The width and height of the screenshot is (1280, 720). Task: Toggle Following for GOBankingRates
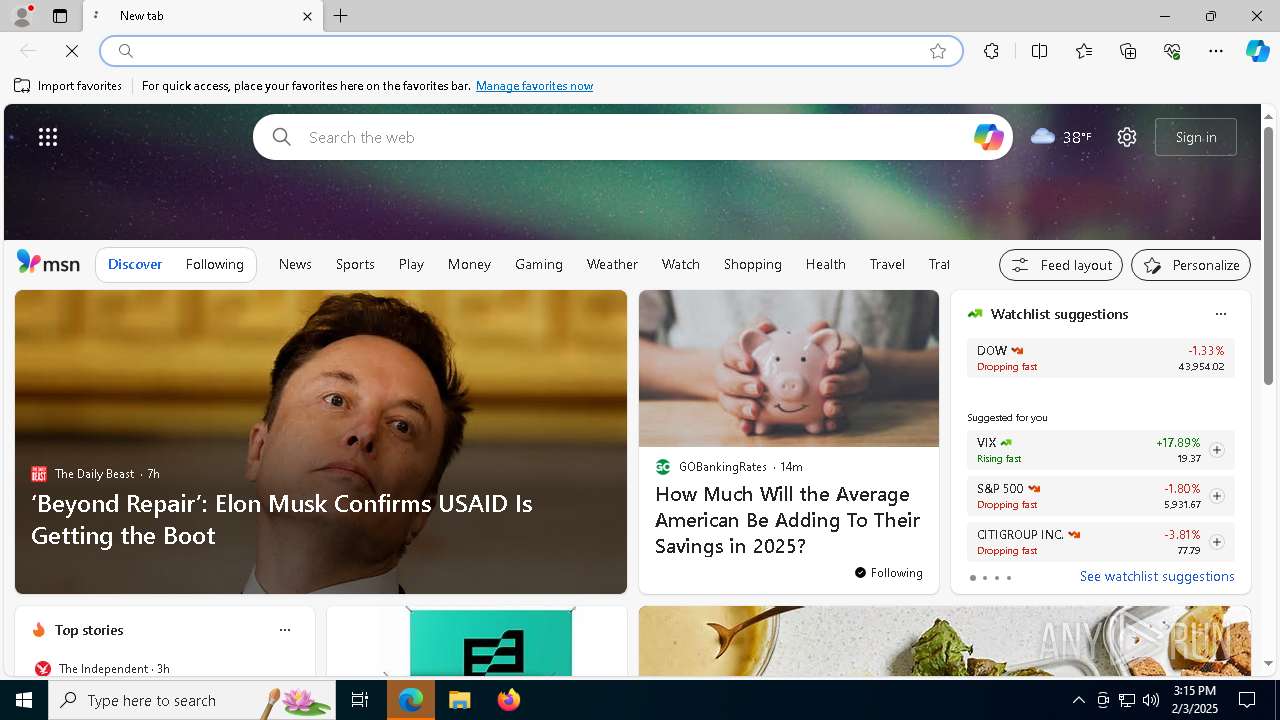(888, 573)
